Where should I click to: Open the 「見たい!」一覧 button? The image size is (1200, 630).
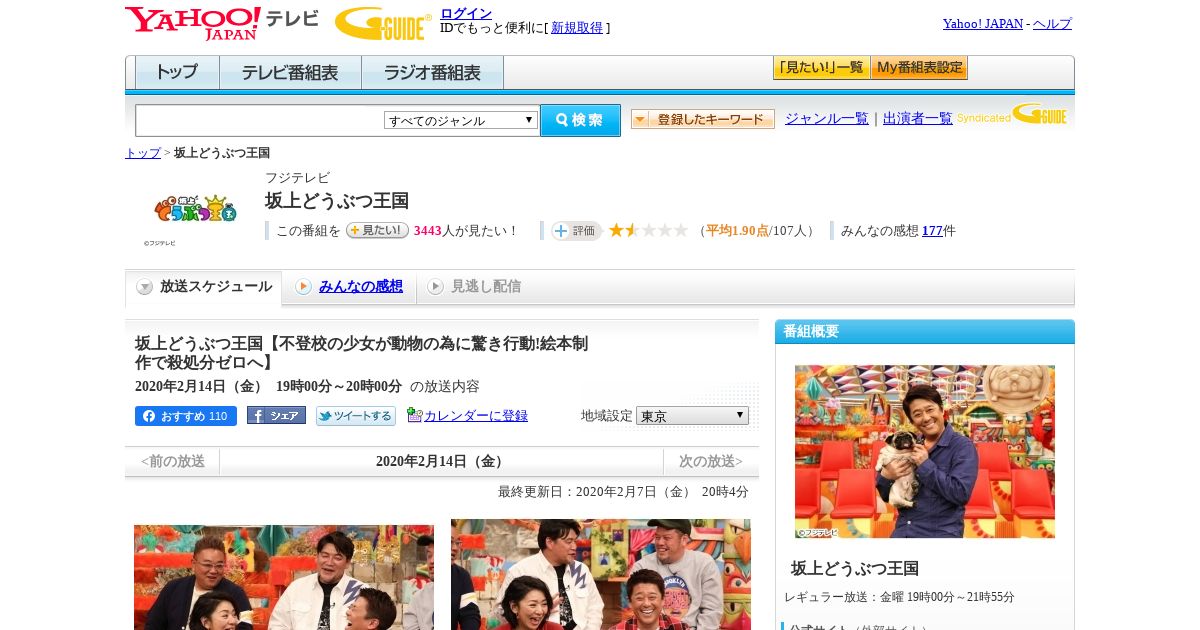pyautogui.click(x=821, y=68)
